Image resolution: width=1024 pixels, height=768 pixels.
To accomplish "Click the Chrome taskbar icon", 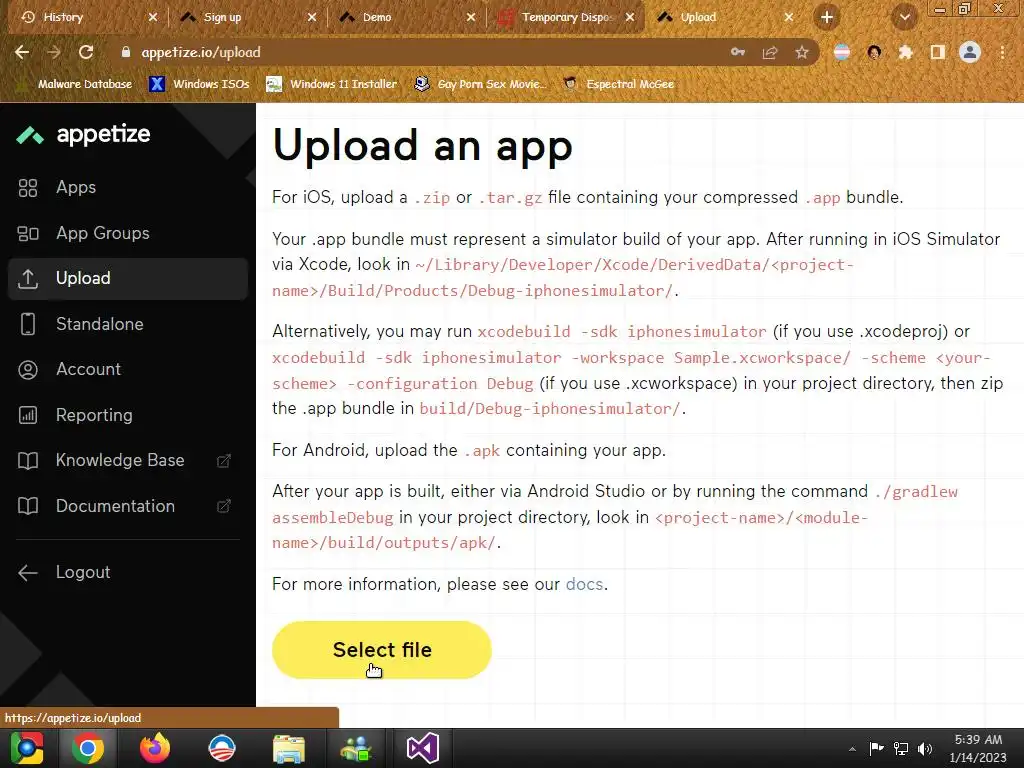I will click(x=88, y=748).
